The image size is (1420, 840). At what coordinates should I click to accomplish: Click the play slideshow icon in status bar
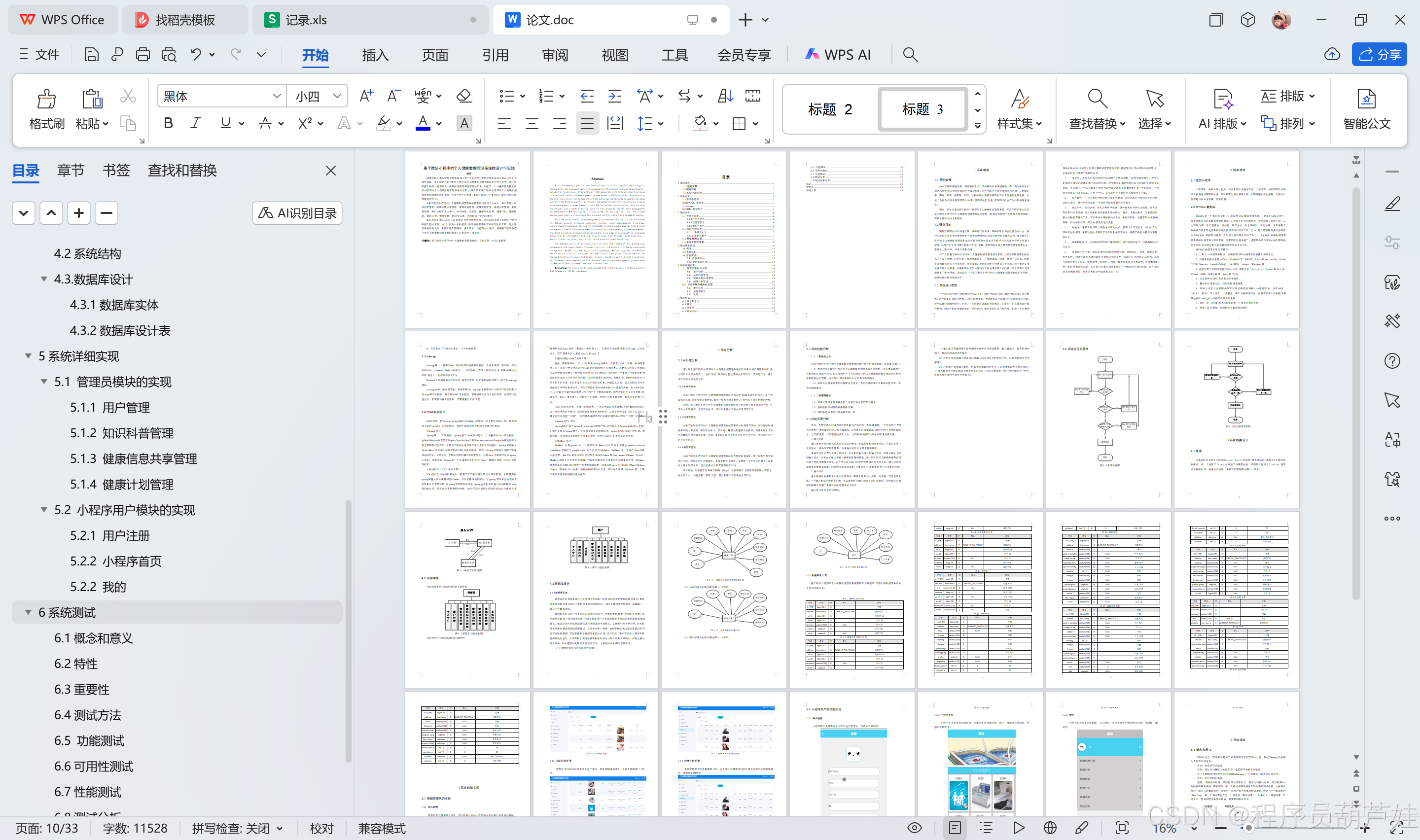click(x=1019, y=828)
